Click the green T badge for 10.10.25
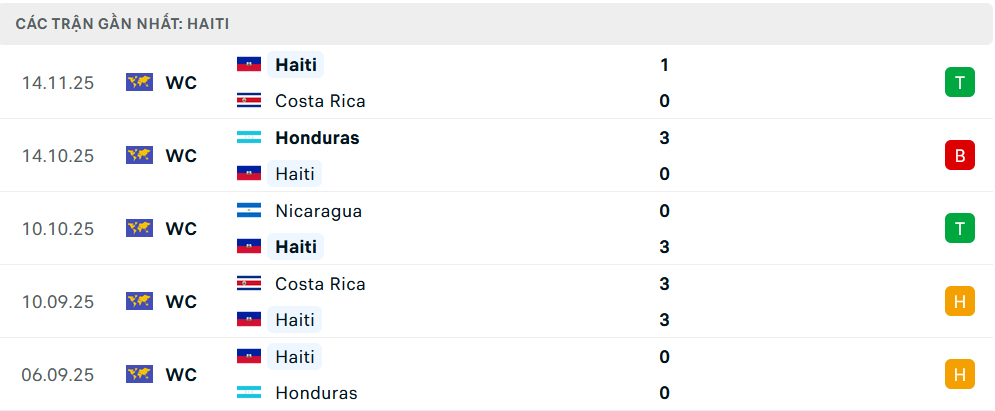The height and width of the screenshot is (411, 995). coord(959,229)
